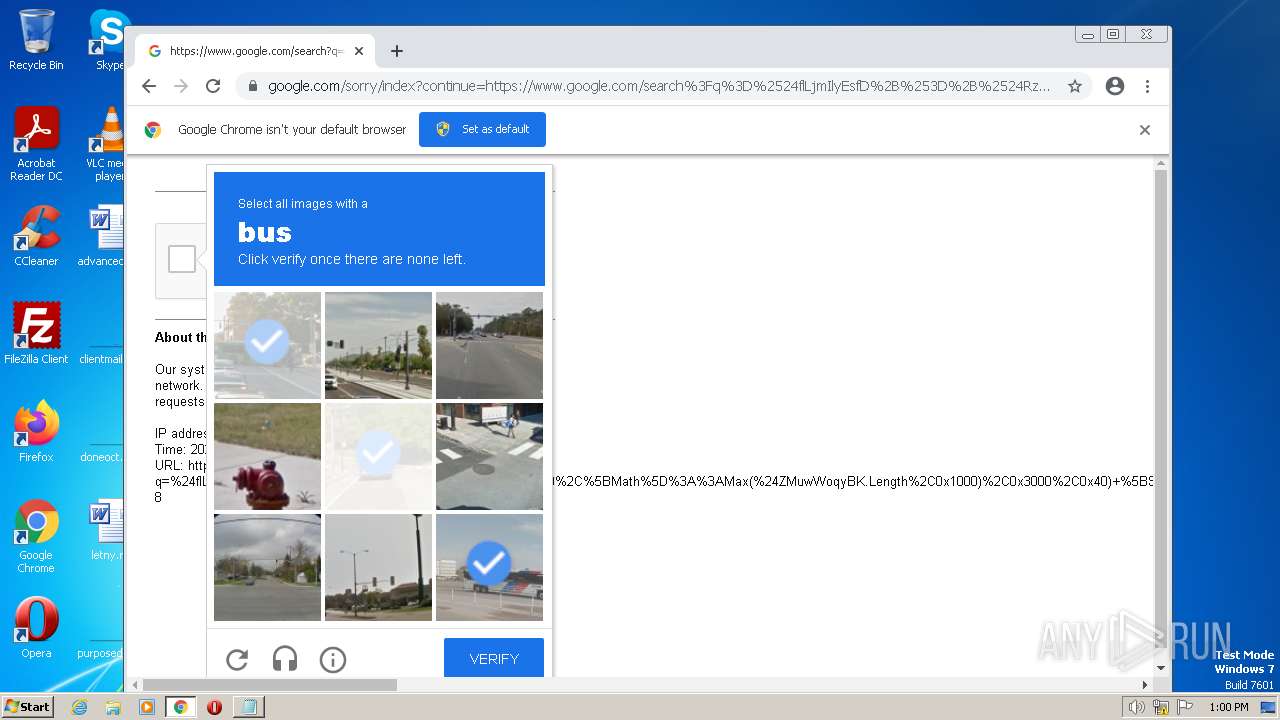Click the VERIFY button
The width and height of the screenshot is (1280, 720).
click(494, 658)
